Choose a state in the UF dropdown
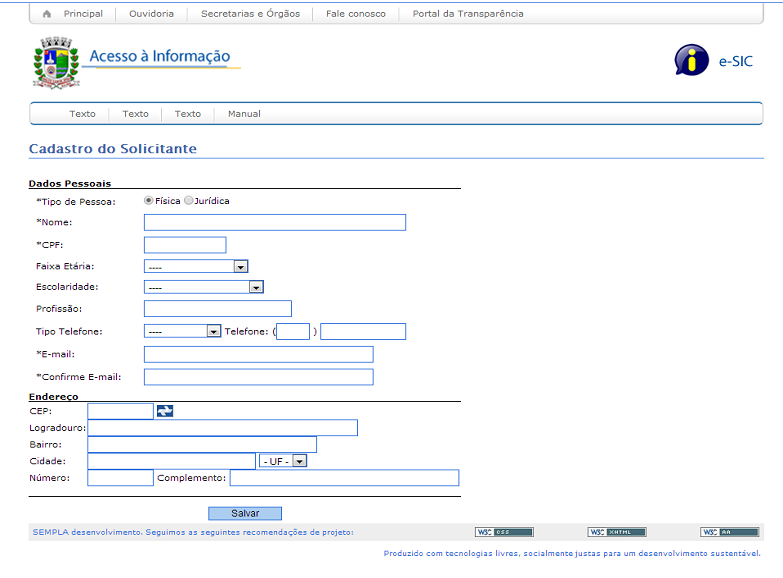The image size is (783, 578). [x=282, y=461]
